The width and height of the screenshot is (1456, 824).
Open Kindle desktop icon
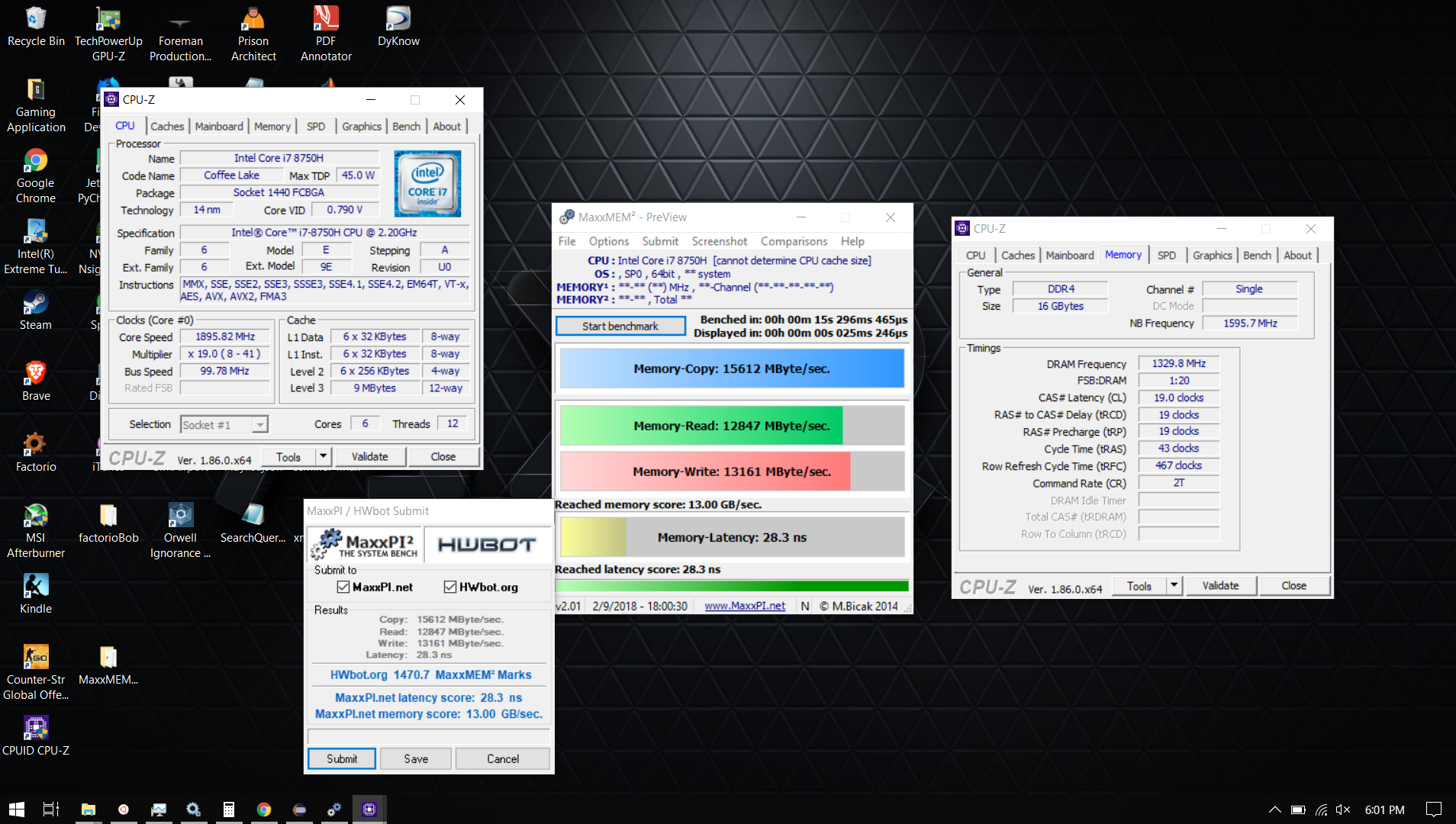point(36,594)
